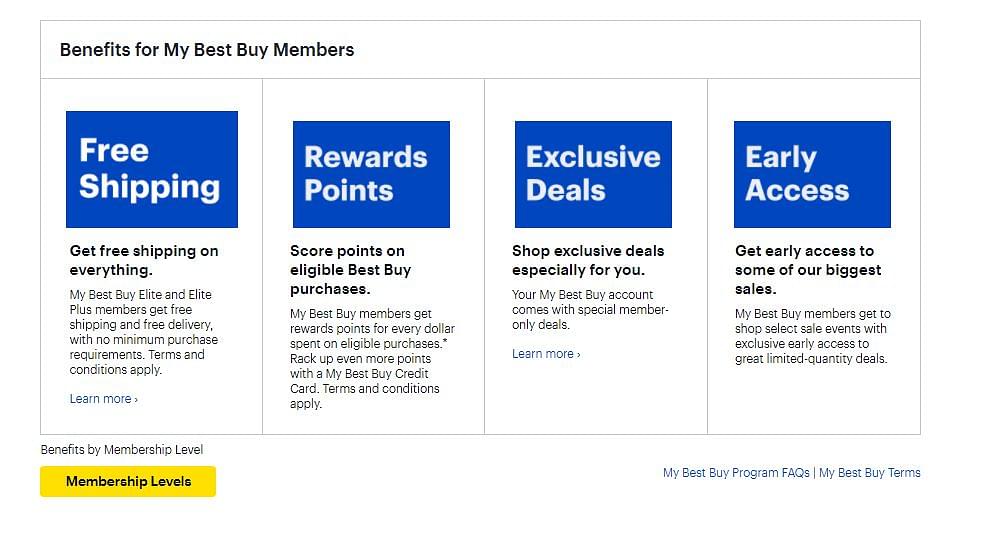Click the chevron after exclusive deals Learn more

pyautogui.click(x=578, y=354)
